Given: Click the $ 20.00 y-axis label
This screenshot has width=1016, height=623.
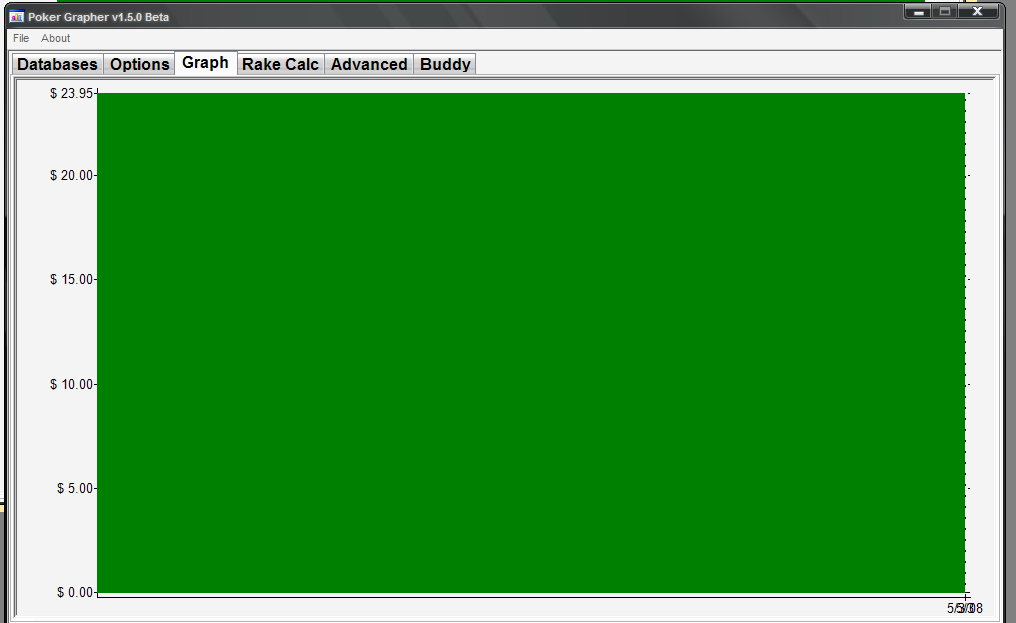Looking at the screenshot, I should [x=71, y=175].
